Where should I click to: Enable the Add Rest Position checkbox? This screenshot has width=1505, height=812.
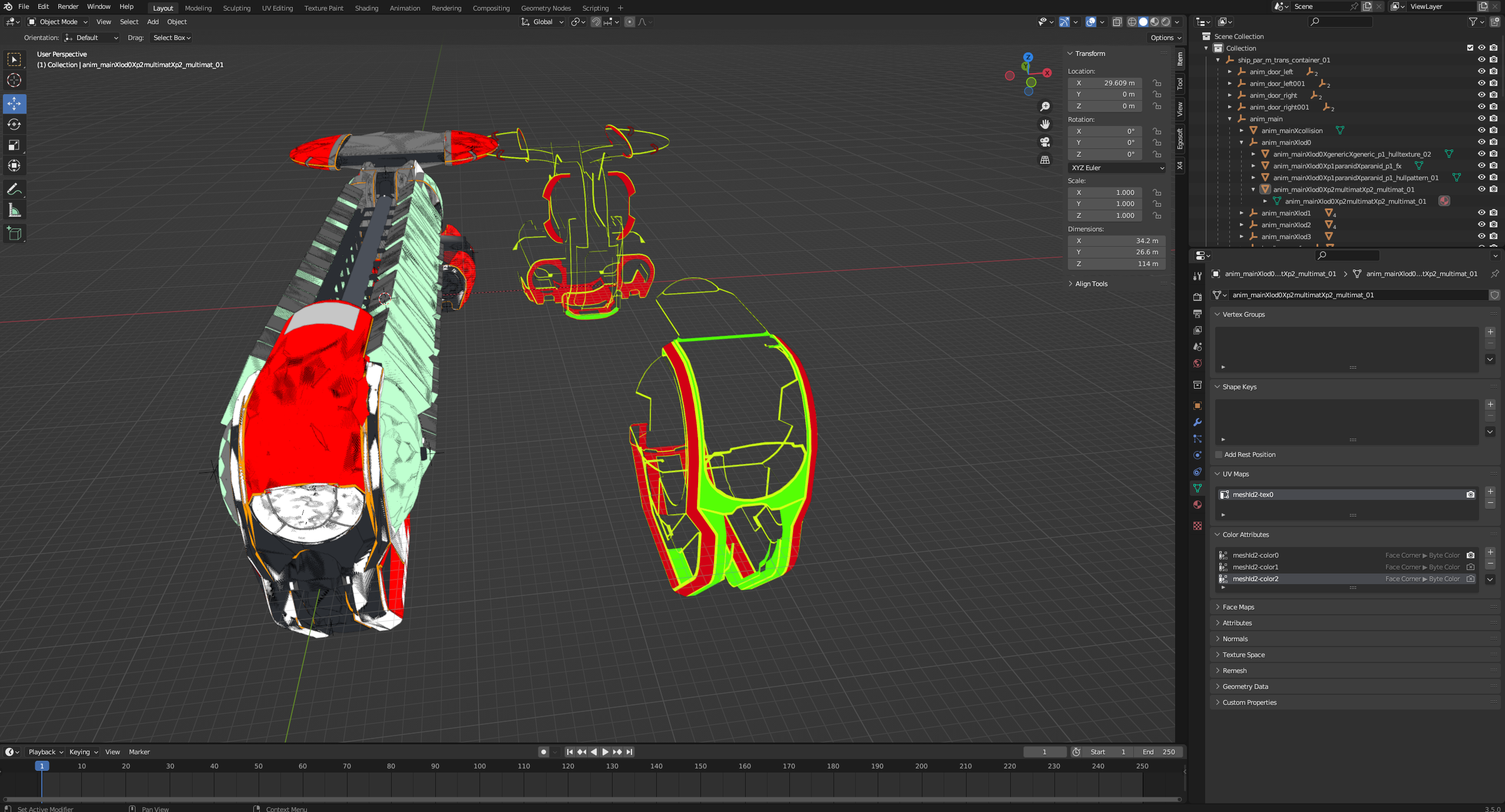pyautogui.click(x=1219, y=455)
